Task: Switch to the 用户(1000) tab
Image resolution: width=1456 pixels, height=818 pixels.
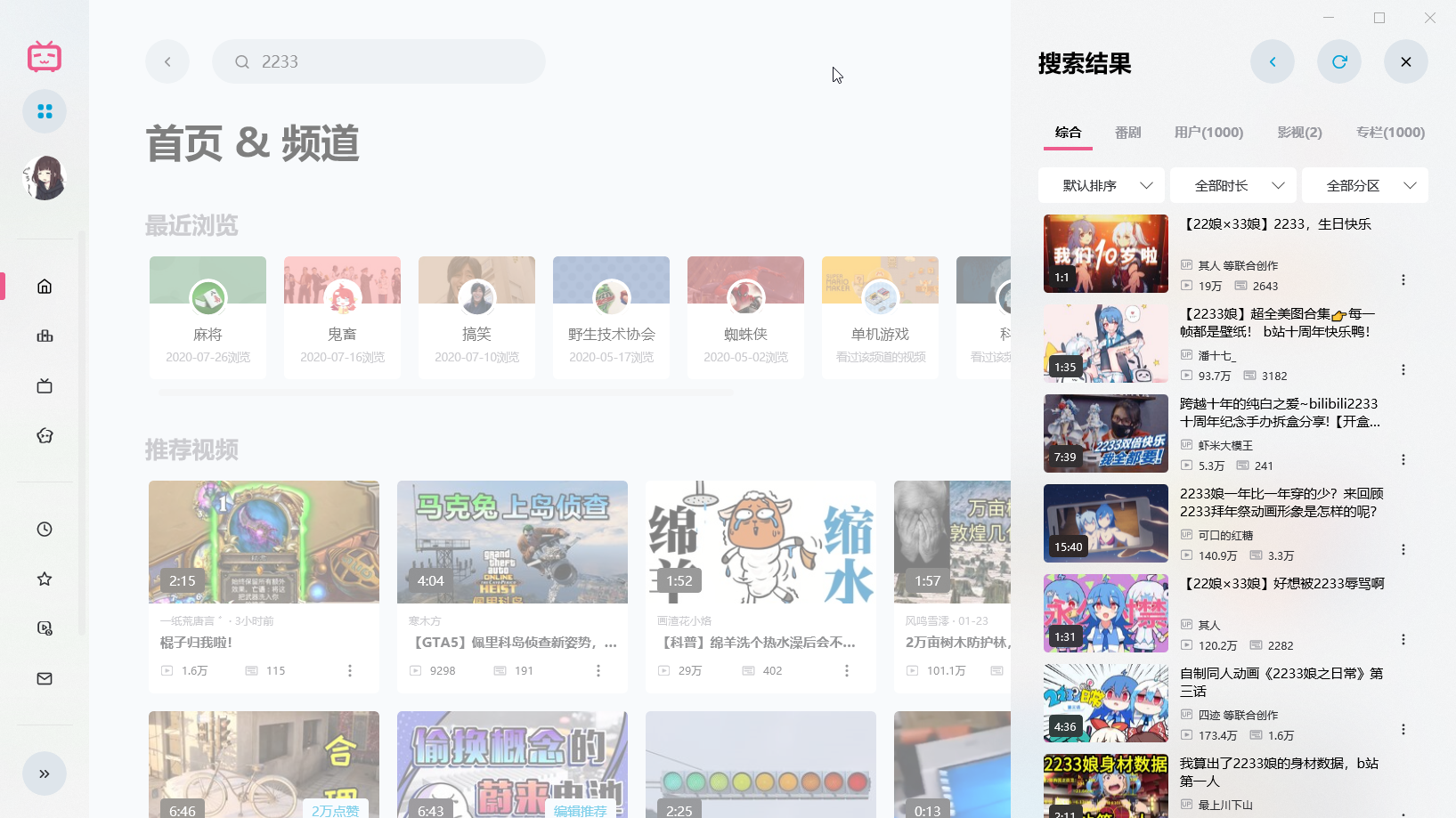Action: coord(1208,133)
